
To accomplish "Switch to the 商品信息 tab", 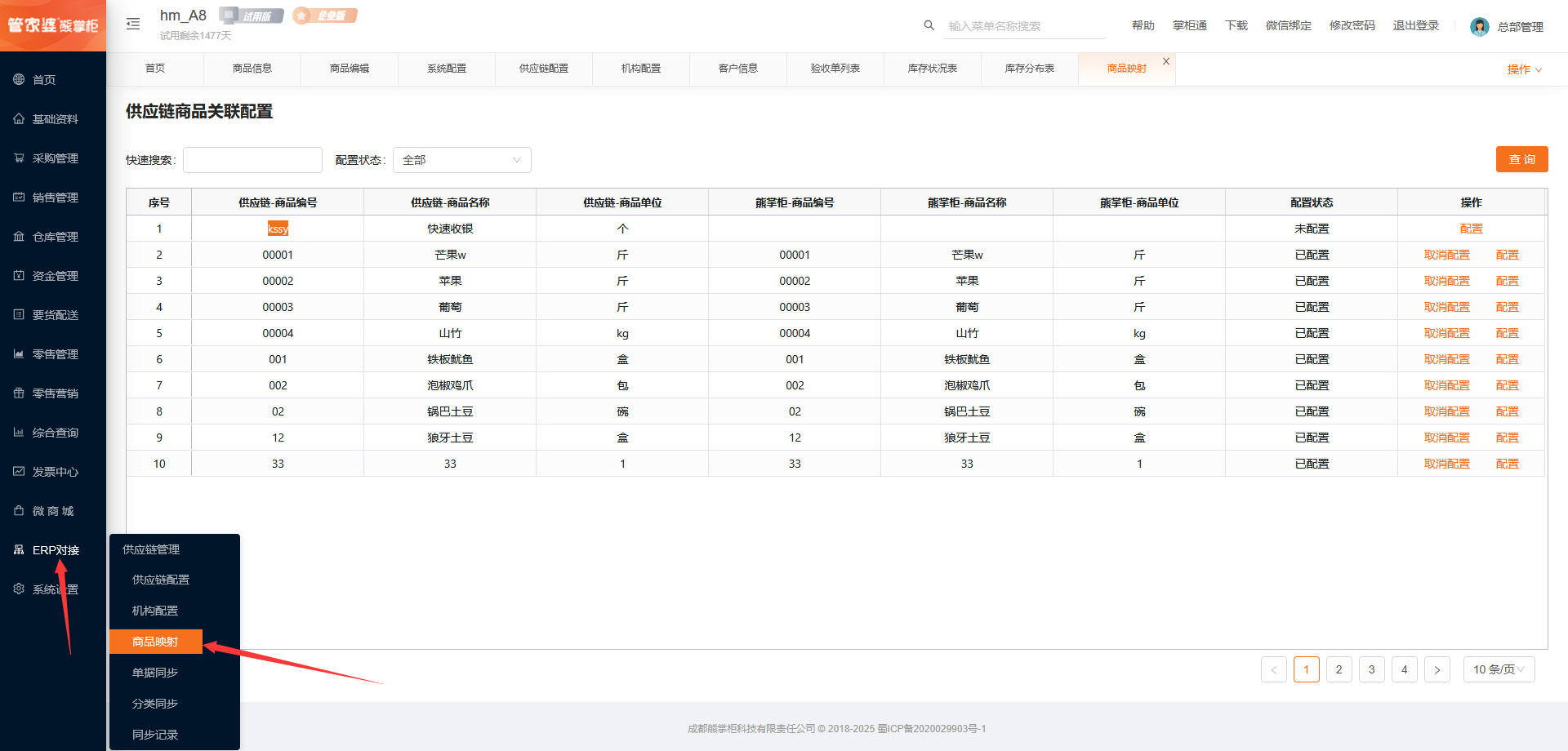I will pyautogui.click(x=252, y=69).
